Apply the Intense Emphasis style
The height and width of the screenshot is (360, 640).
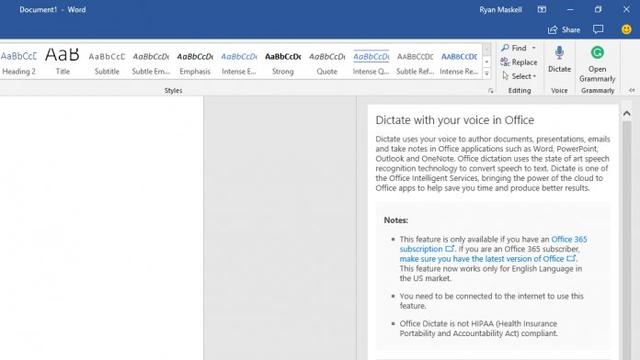tap(239, 62)
